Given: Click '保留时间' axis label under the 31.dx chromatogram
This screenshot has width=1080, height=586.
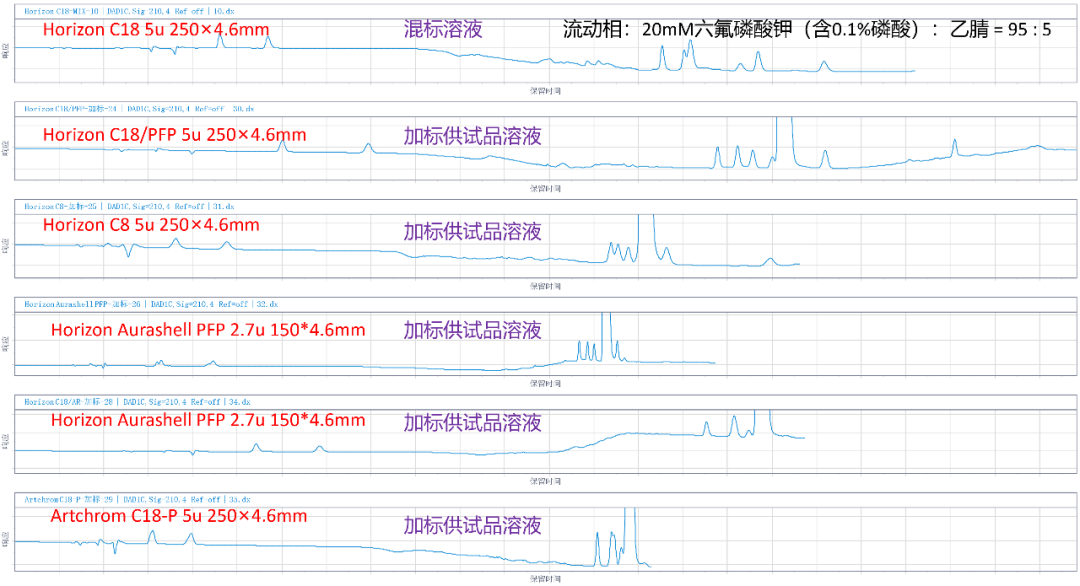Looking at the screenshot, I should tap(545, 286).
